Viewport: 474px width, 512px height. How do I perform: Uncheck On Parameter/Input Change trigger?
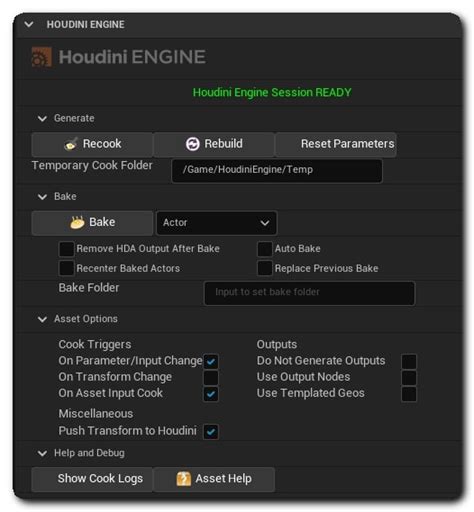click(211, 362)
